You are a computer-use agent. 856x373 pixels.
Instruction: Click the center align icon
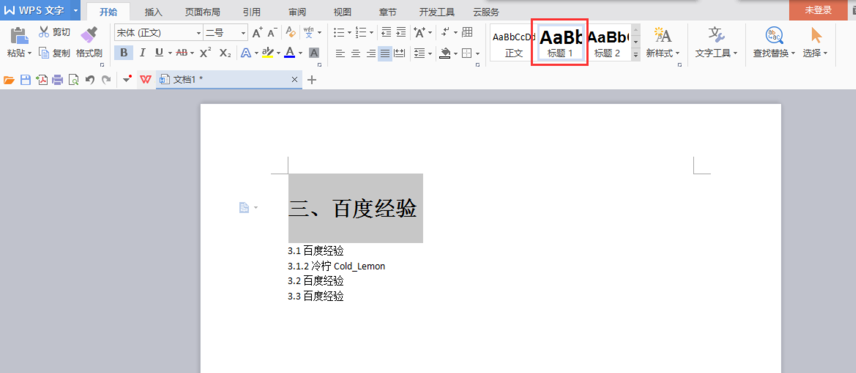point(355,53)
